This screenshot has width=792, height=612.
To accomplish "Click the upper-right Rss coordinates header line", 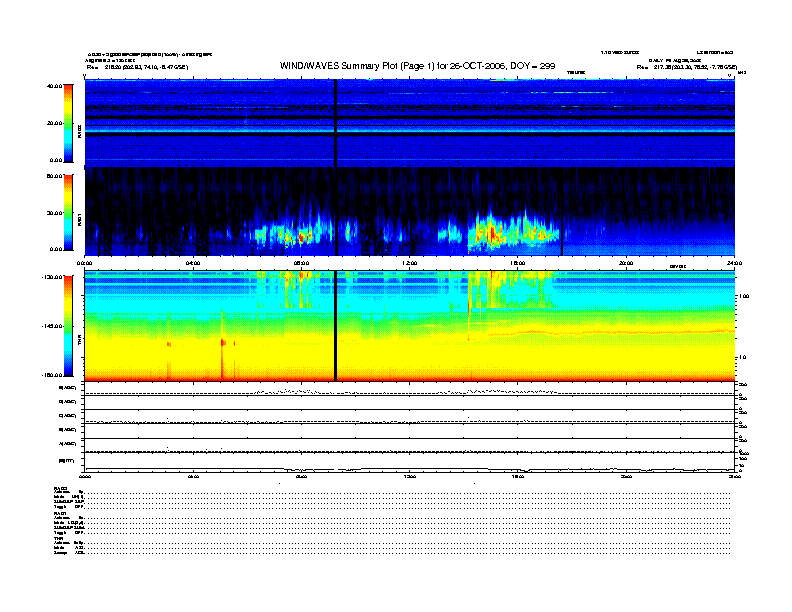I will pyautogui.click(x=687, y=67).
